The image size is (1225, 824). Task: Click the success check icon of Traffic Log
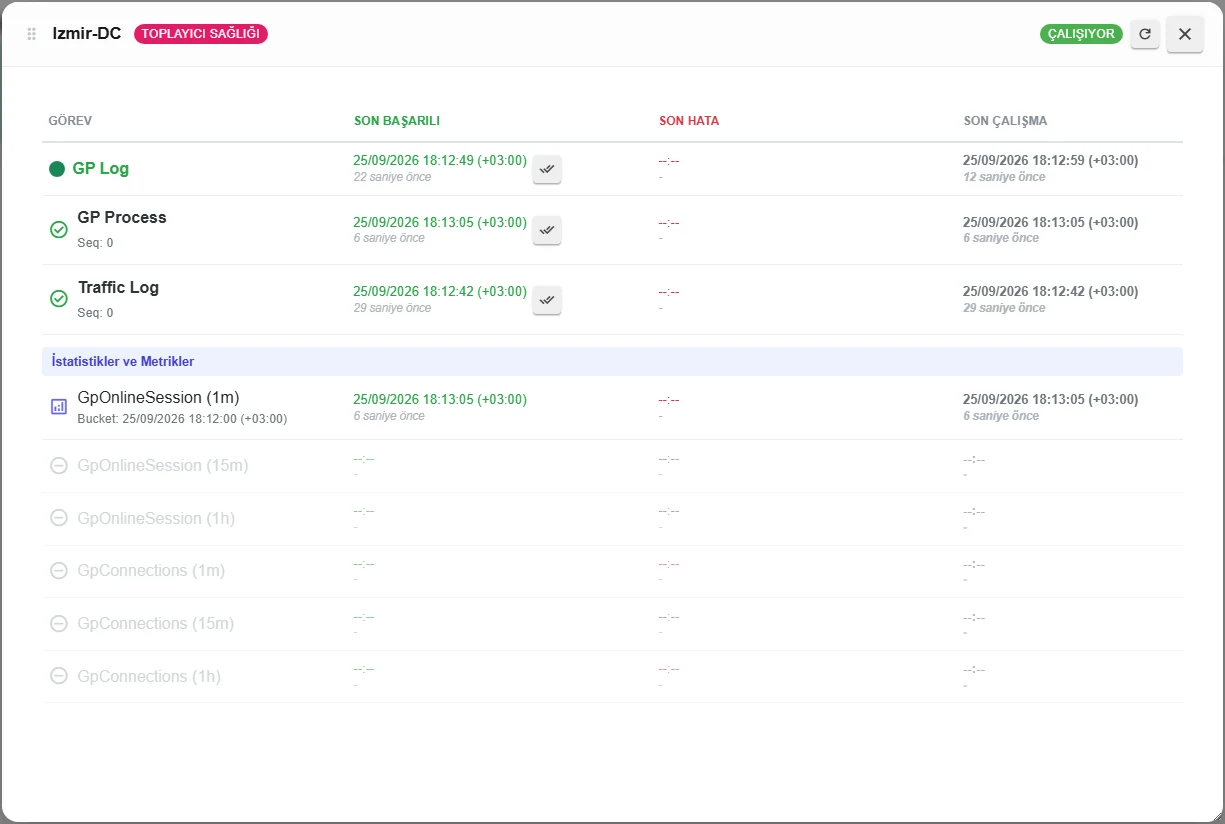pos(59,299)
